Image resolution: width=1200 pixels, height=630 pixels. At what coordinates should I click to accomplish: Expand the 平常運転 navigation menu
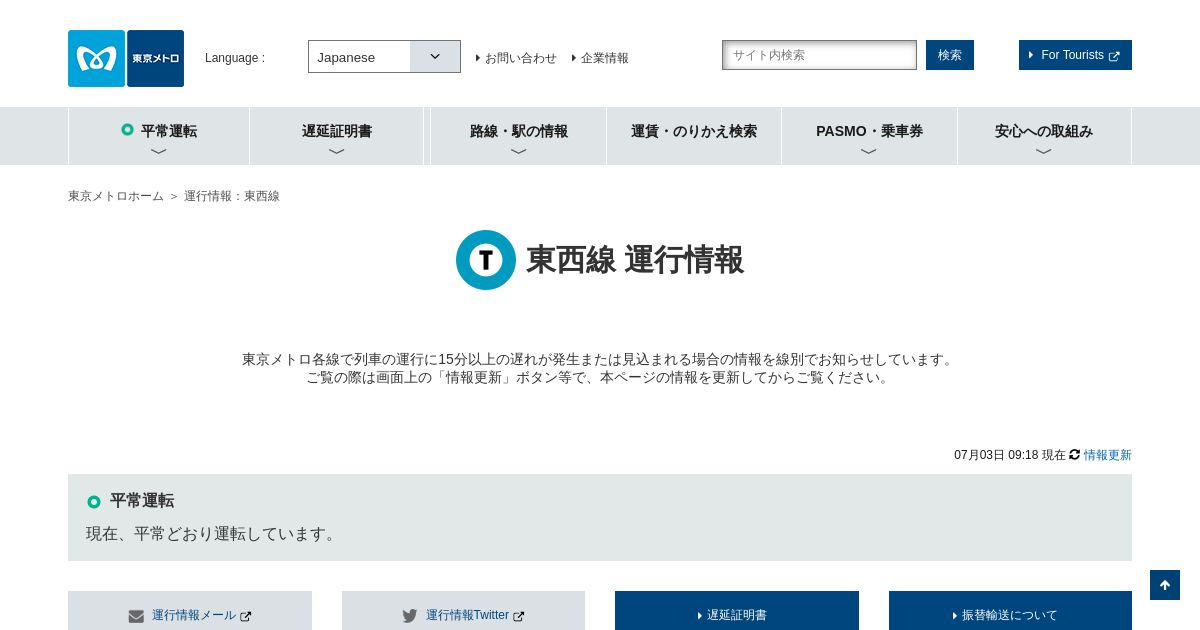pyautogui.click(x=159, y=136)
